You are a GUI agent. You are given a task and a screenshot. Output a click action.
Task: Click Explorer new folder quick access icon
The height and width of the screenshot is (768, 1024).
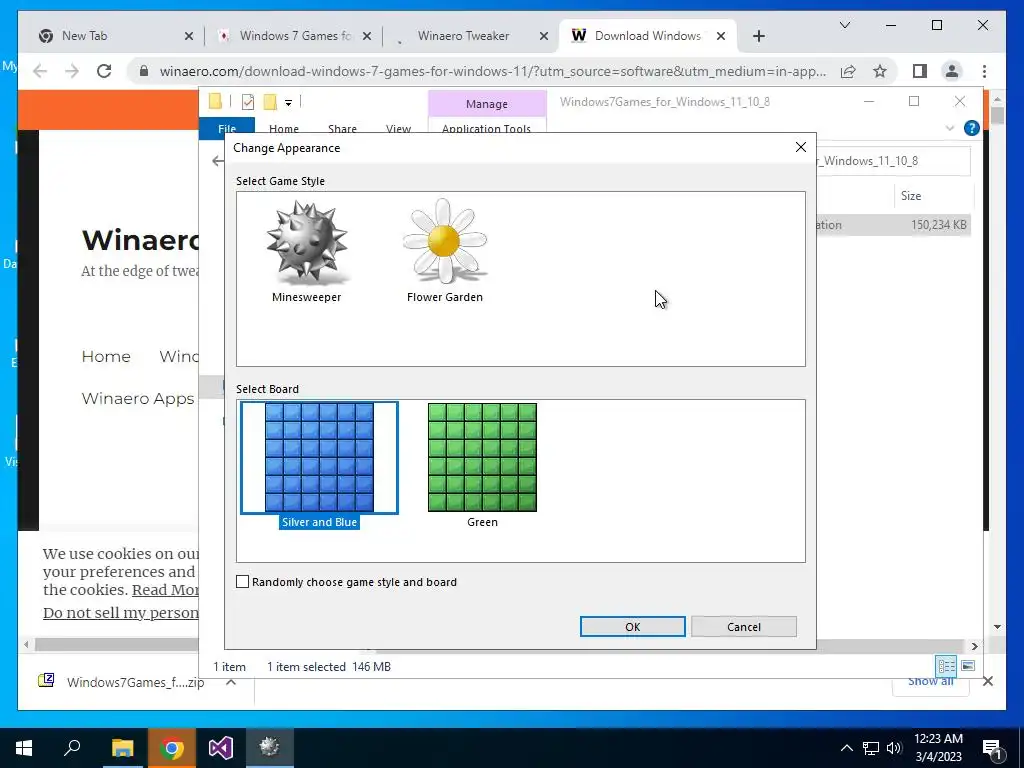point(270,102)
